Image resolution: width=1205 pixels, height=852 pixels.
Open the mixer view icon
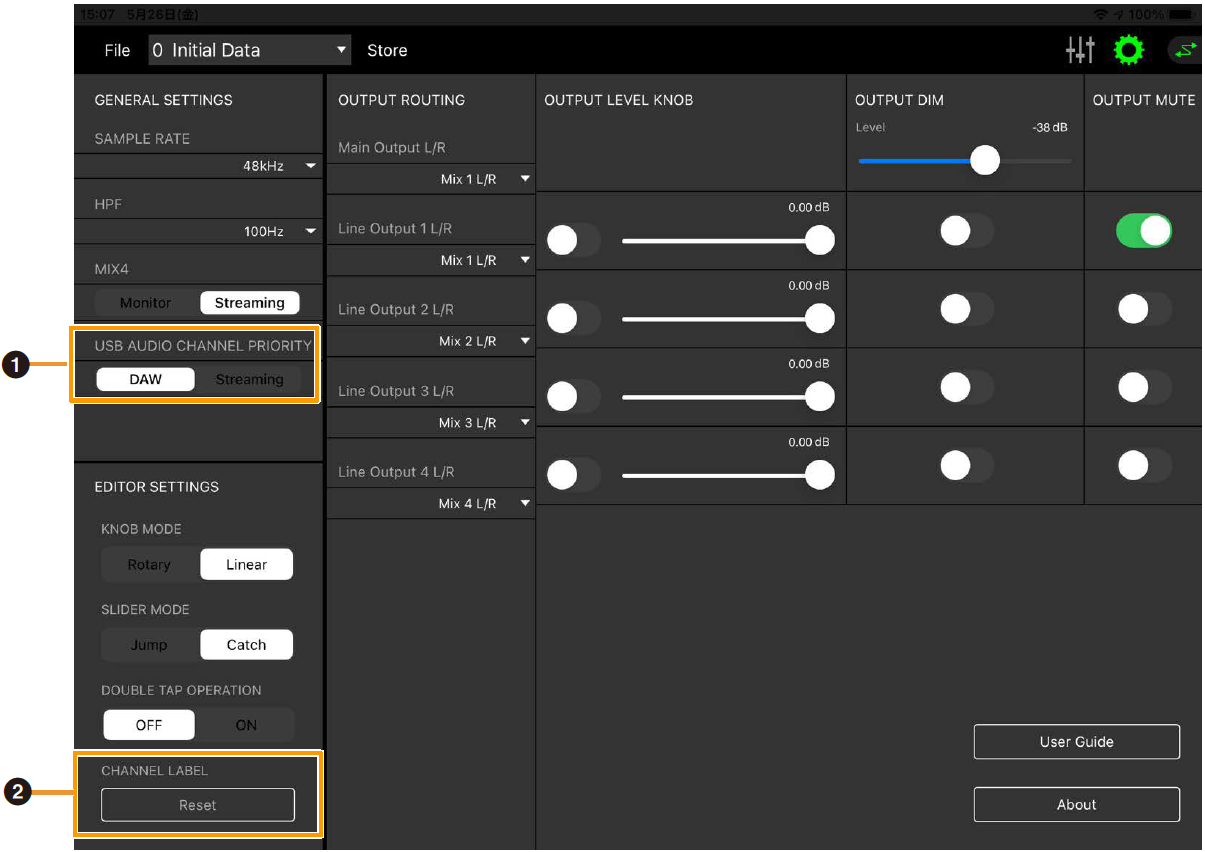click(x=1080, y=50)
